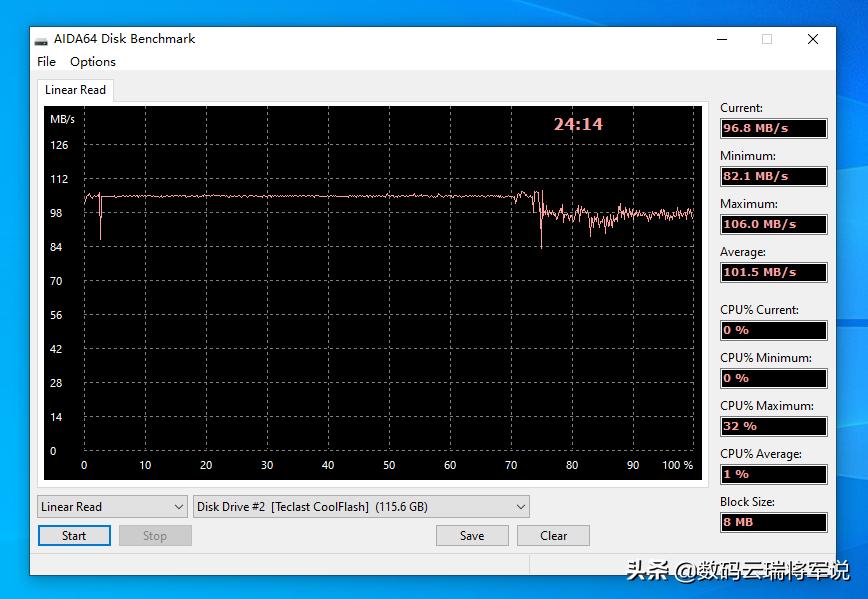This screenshot has height=599, width=868.
Task: Click the Minimum field showing 82.1 MB/s
Action: tap(773, 176)
